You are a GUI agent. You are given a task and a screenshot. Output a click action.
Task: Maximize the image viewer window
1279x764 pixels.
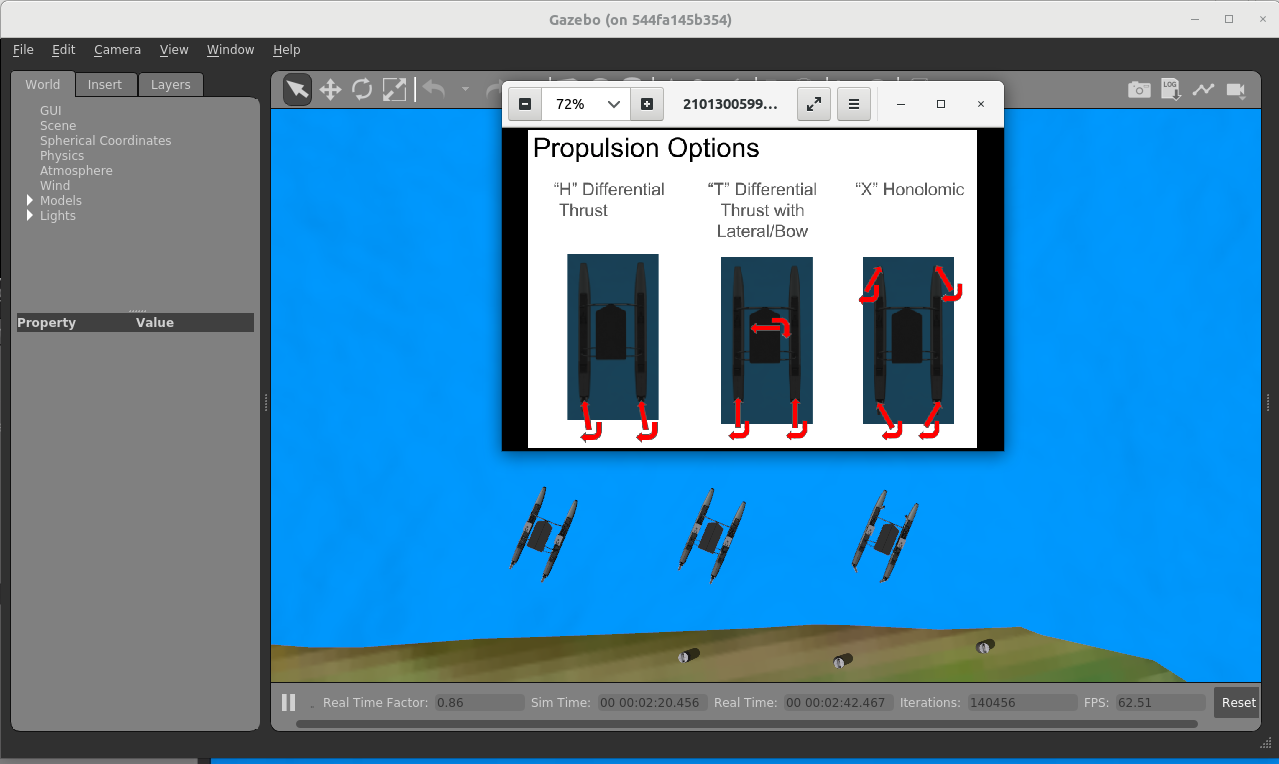coord(940,104)
